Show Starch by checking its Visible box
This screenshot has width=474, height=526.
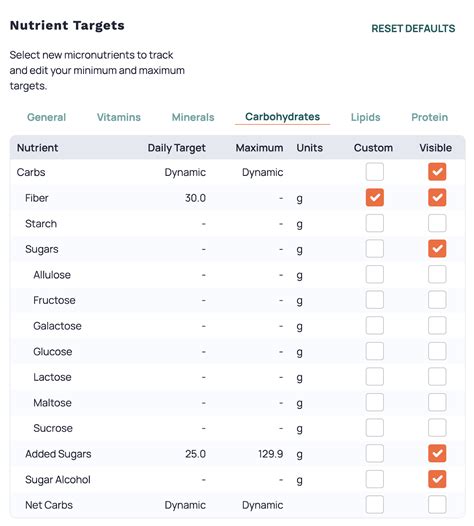tap(437, 223)
